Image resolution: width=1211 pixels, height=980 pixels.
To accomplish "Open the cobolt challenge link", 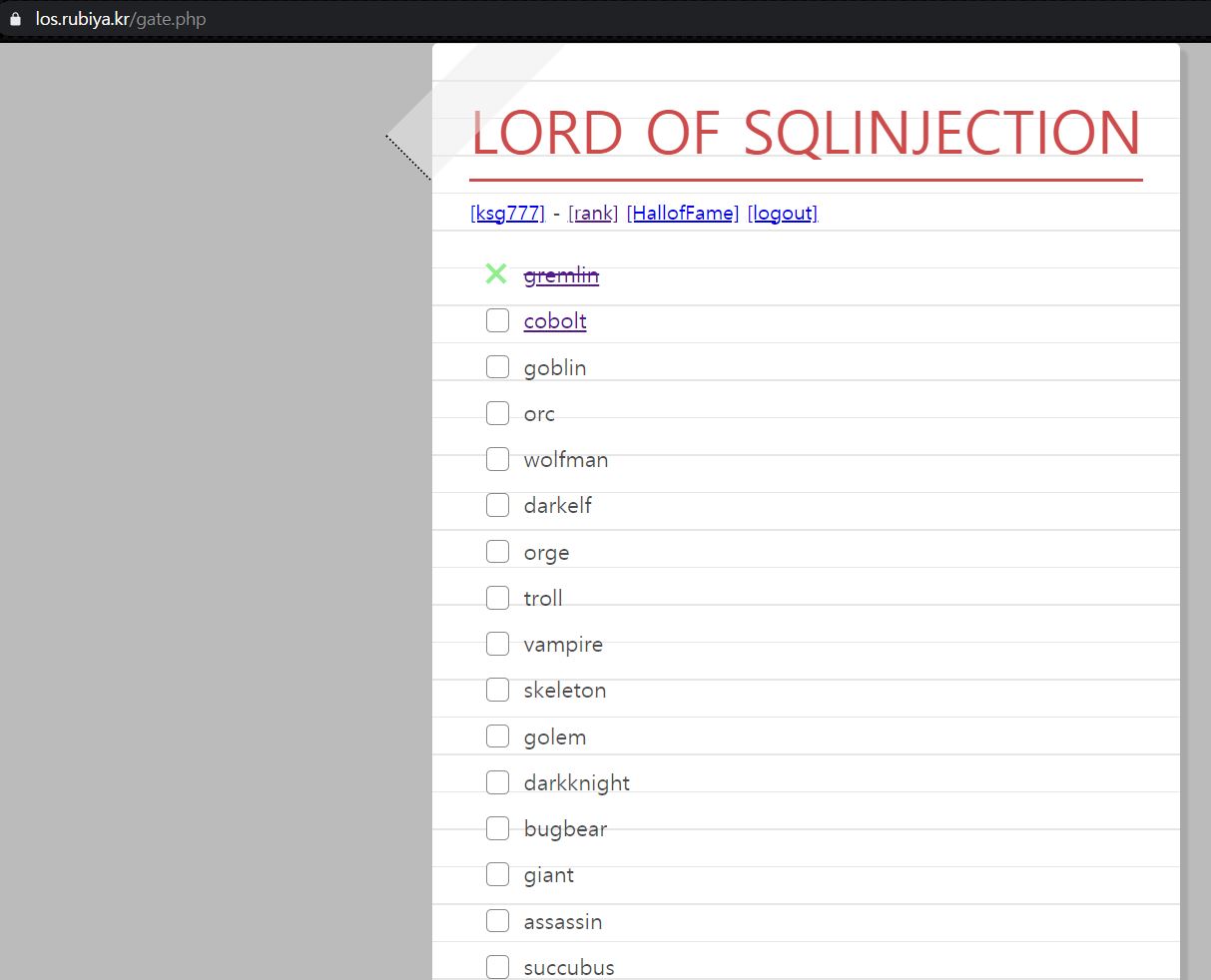I will (x=555, y=321).
